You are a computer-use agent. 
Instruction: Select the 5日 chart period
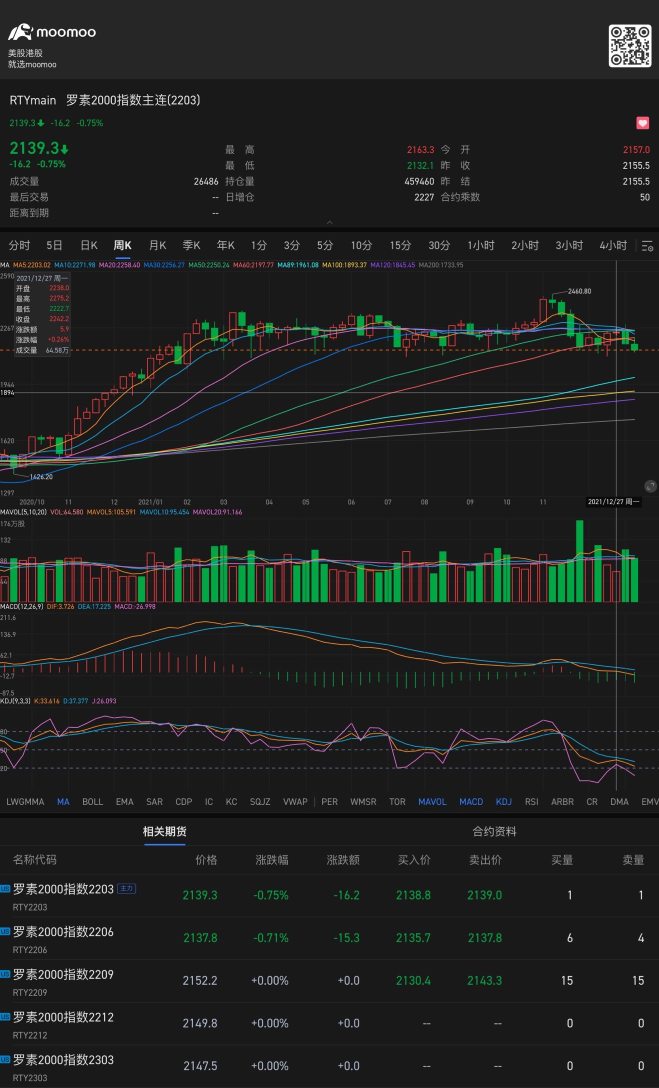pos(54,246)
